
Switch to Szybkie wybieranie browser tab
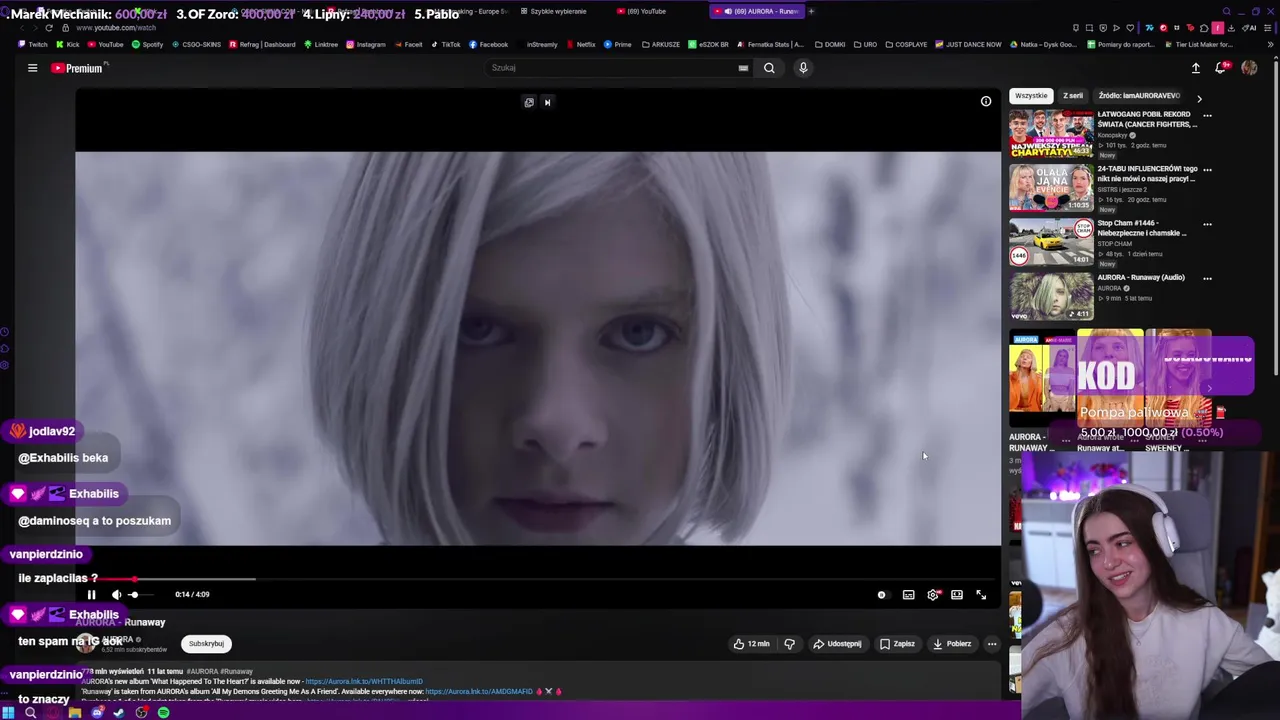point(558,11)
